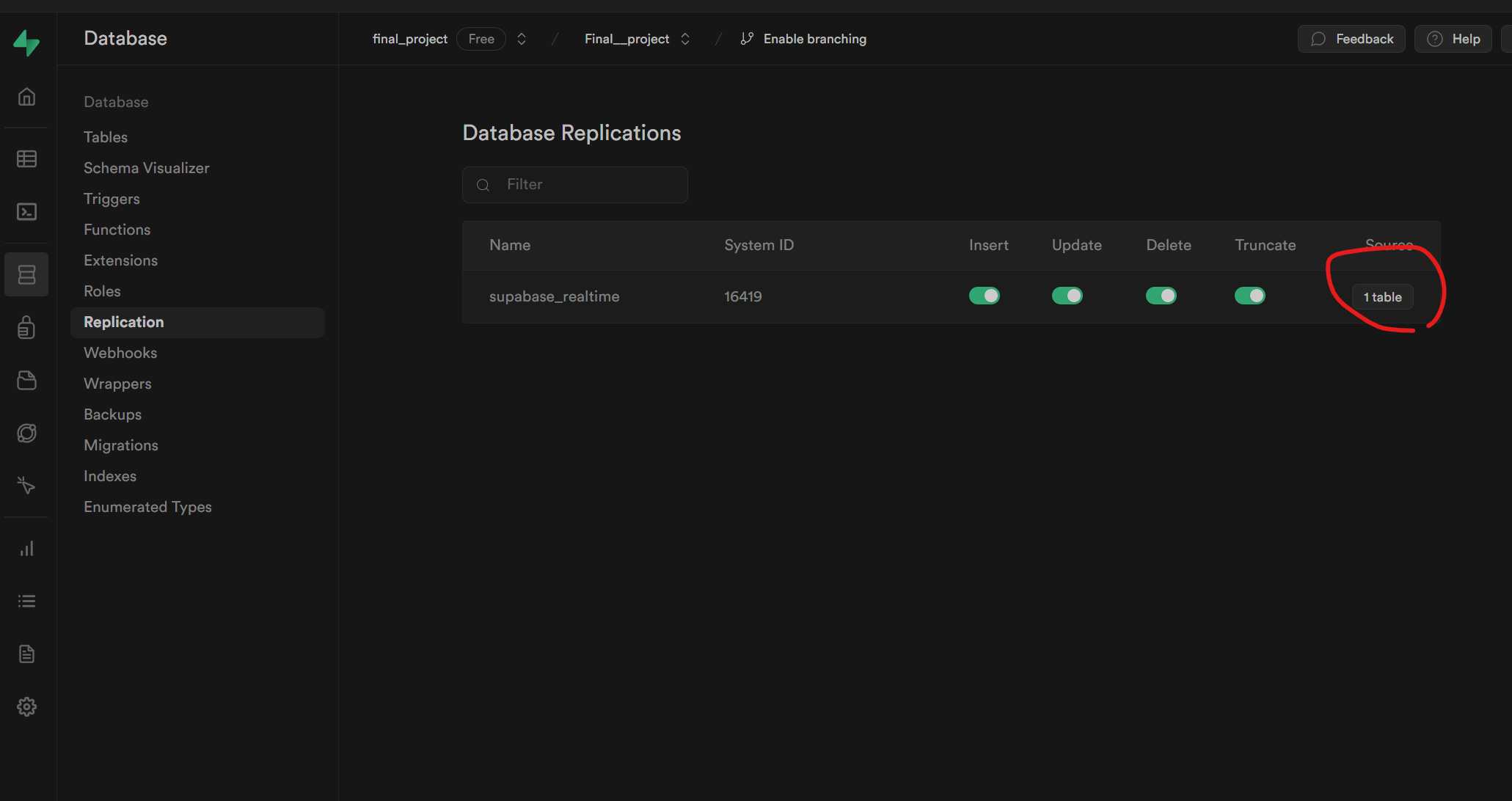Open the Table Editor sidebar icon
This screenshot has width=1512, height=801.
pos(27,158)
